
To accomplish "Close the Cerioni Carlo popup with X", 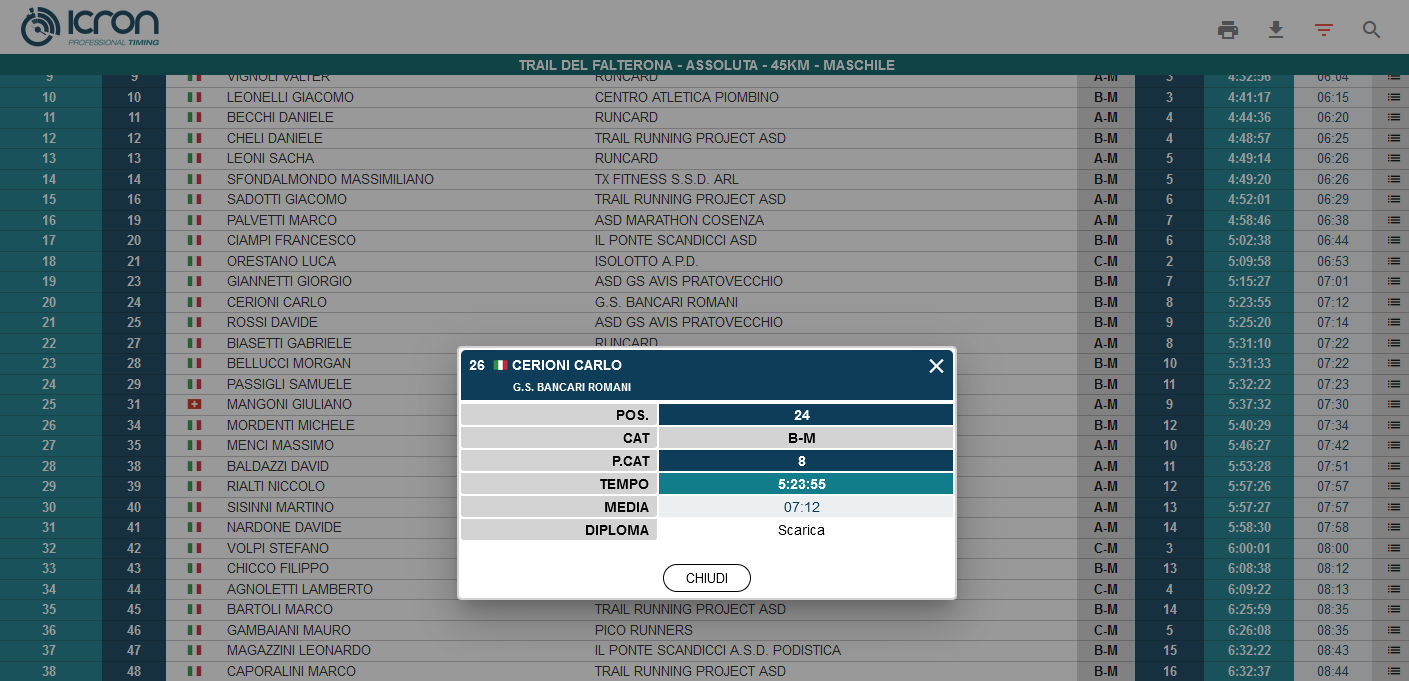I will [936, 366].
